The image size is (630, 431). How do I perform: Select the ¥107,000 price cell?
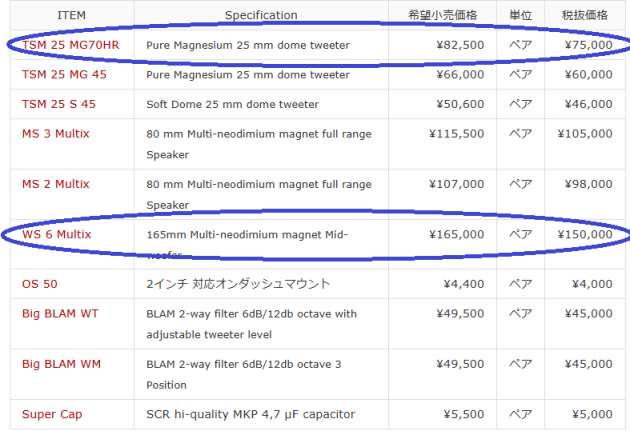[x=457, y=184]
